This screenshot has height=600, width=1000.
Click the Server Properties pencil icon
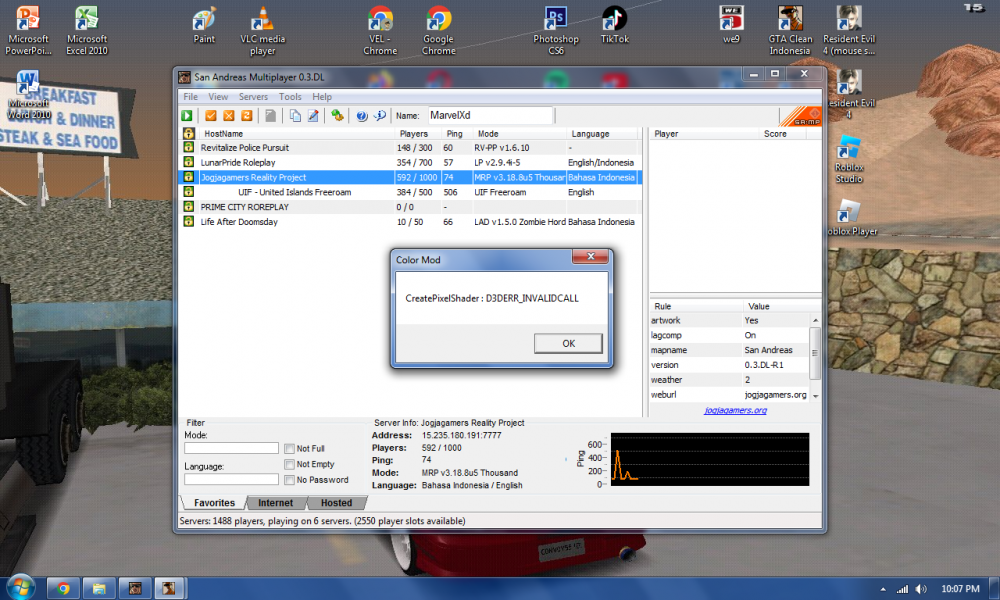pos(313,115)
